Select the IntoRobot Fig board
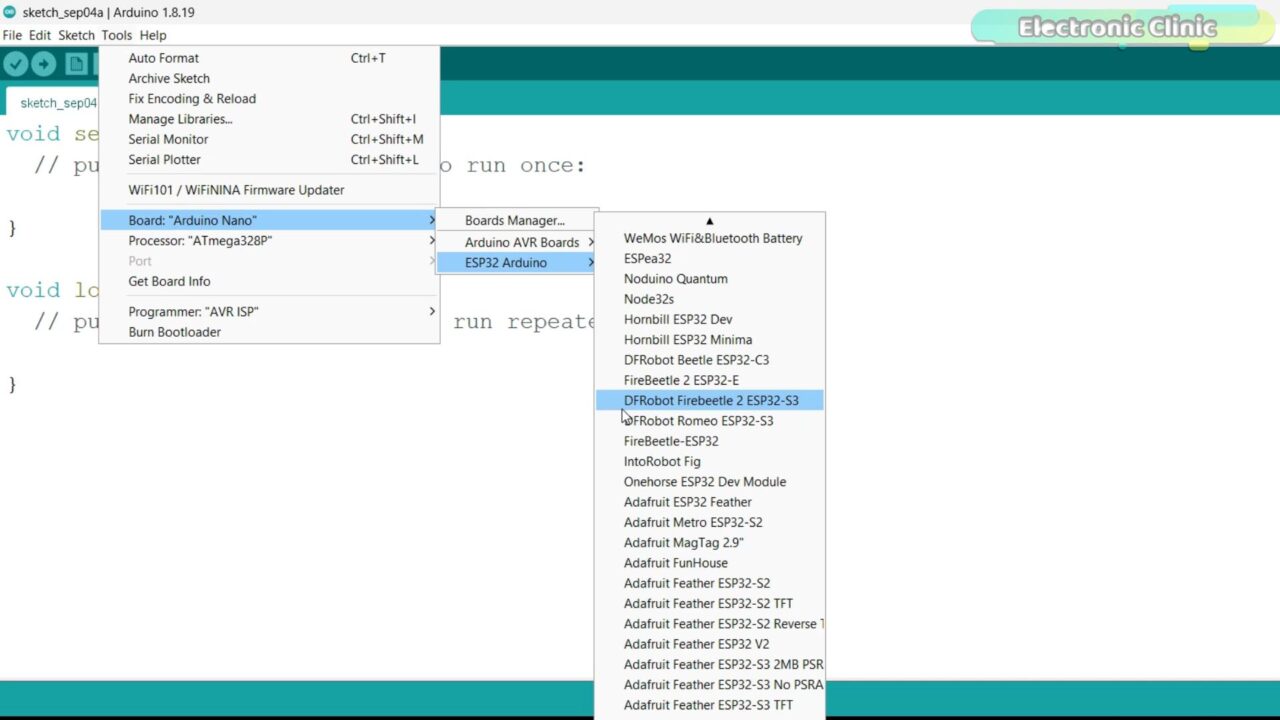The image size is (1280, 720). coord(710,461)
